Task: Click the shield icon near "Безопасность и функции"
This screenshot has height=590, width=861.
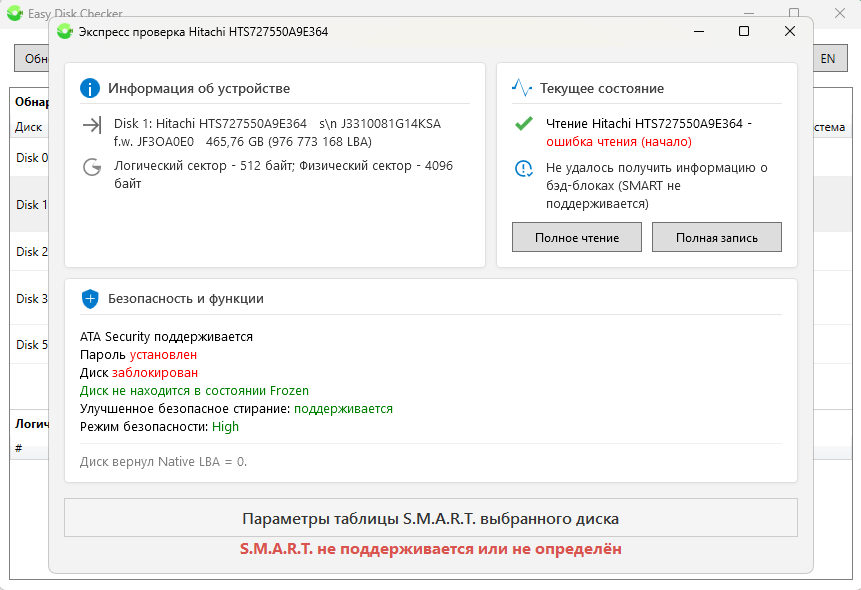Action: (90, 298)
